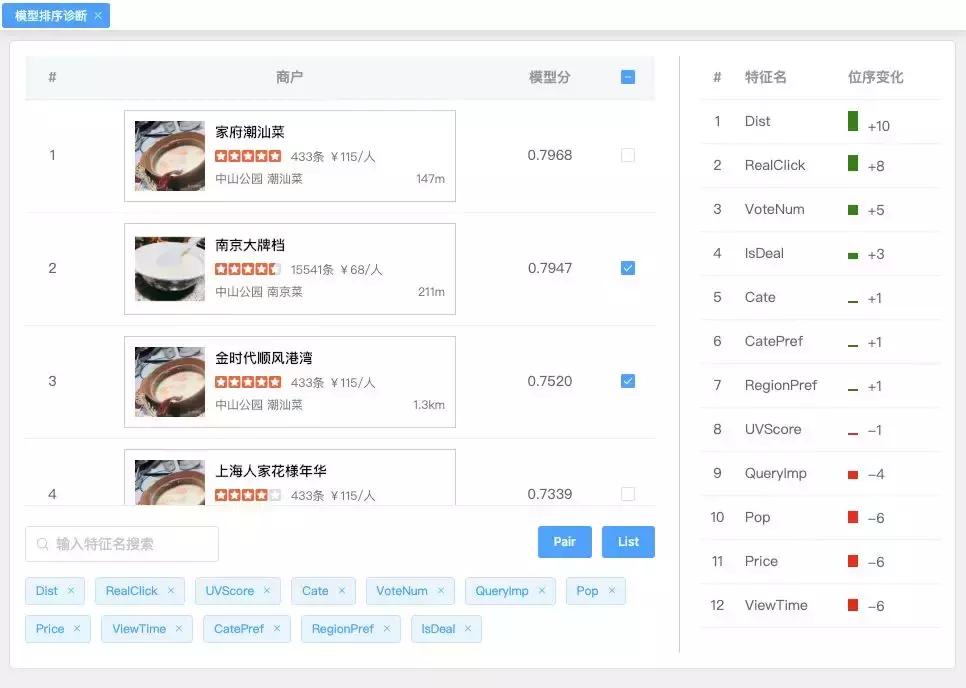Remove the Dist feature tag via its X
The width and height of the screenshot is (966, 688).
(x=69, y=591)
